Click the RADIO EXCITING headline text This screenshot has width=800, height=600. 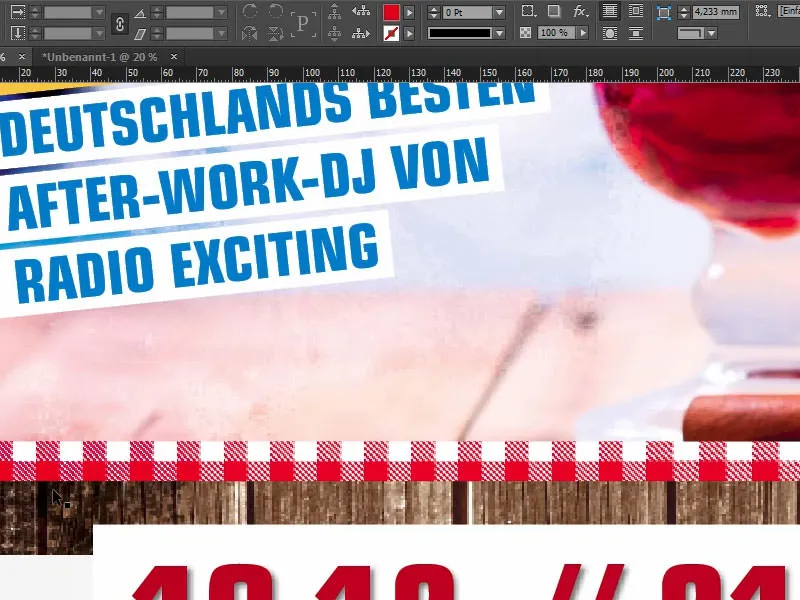pos(197,264)
